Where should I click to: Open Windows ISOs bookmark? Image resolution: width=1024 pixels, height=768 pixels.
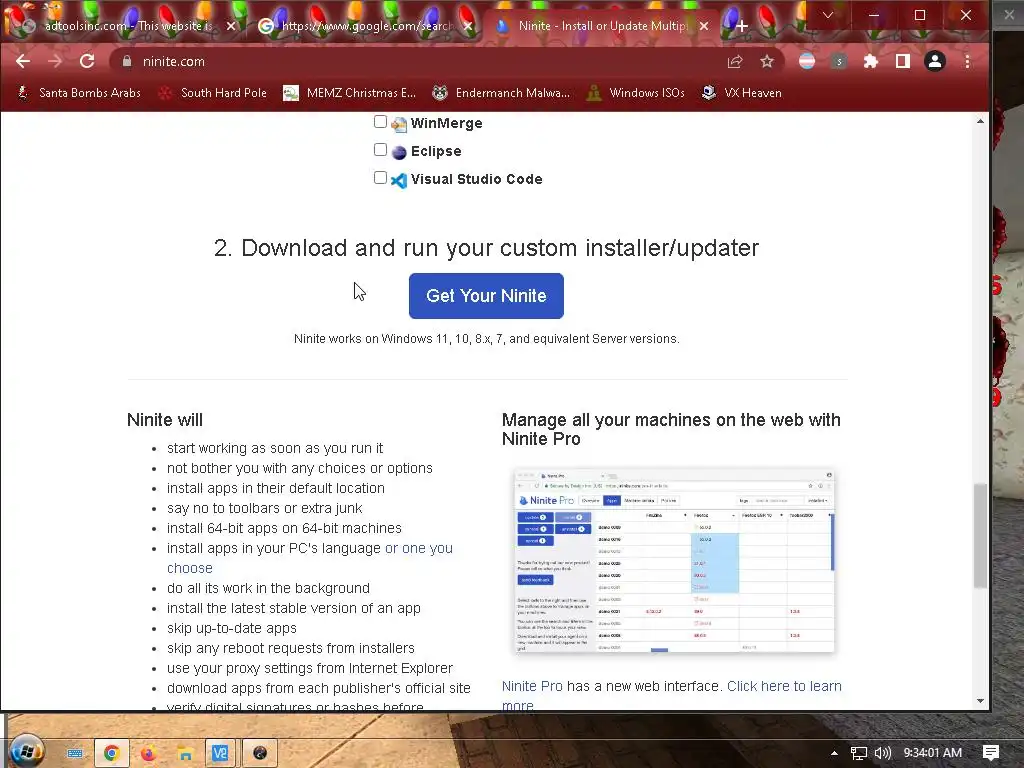coord(635,93)
